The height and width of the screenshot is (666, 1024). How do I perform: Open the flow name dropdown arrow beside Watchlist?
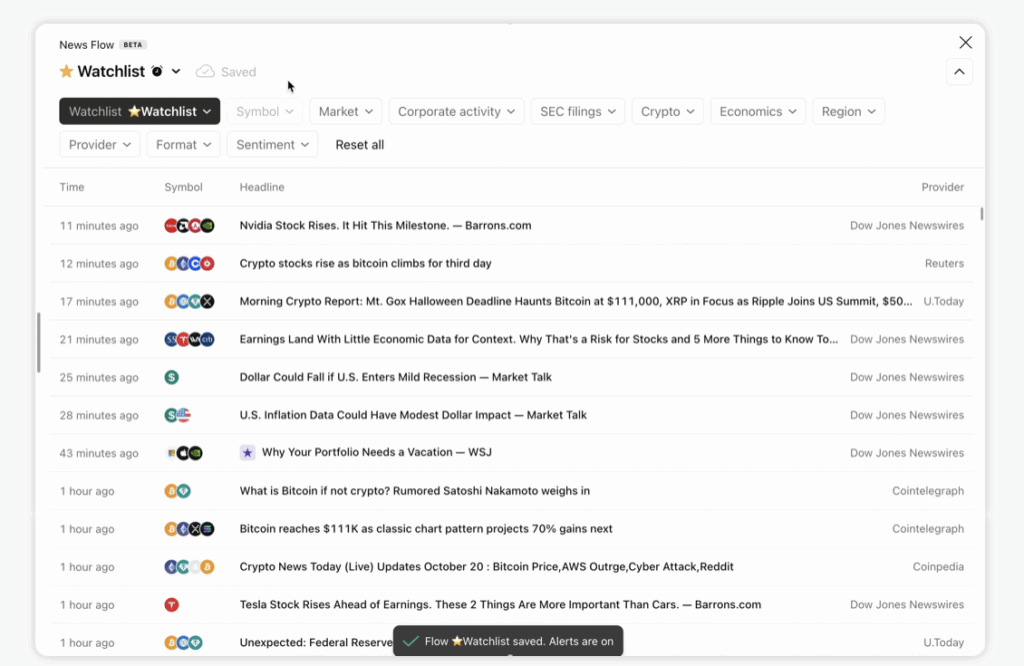pyautogui.click(x=176, y=72)
